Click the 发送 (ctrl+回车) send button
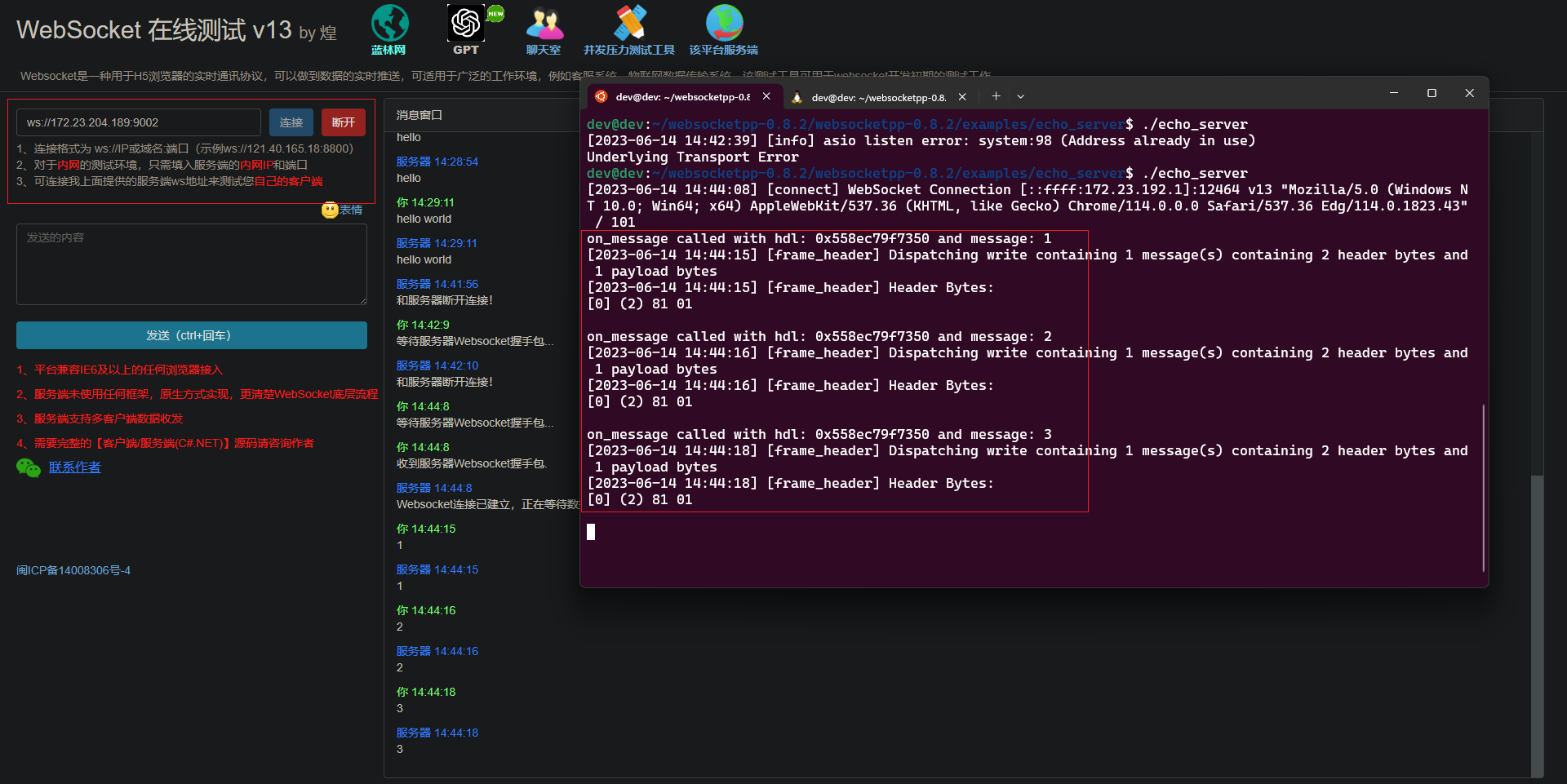The image size is (1567, 784). (x=192, y=335)
